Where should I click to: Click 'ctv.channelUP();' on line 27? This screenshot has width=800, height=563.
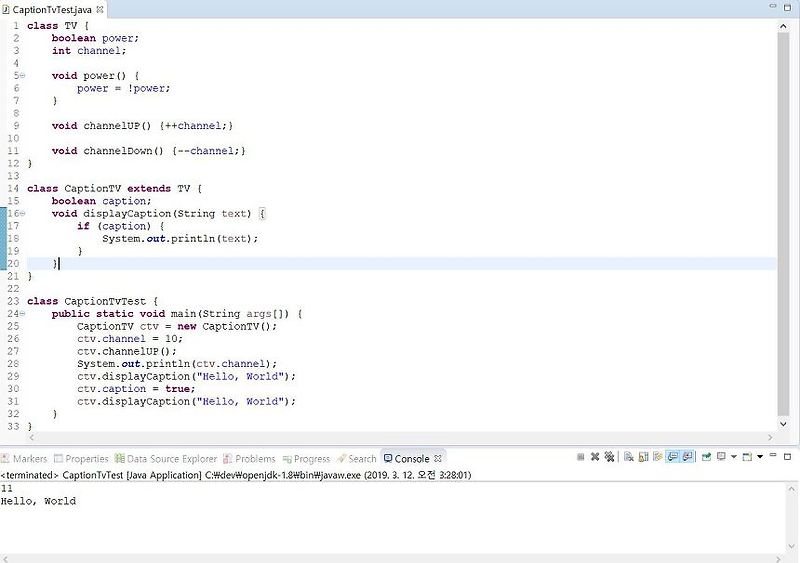[x=127, y=351]
